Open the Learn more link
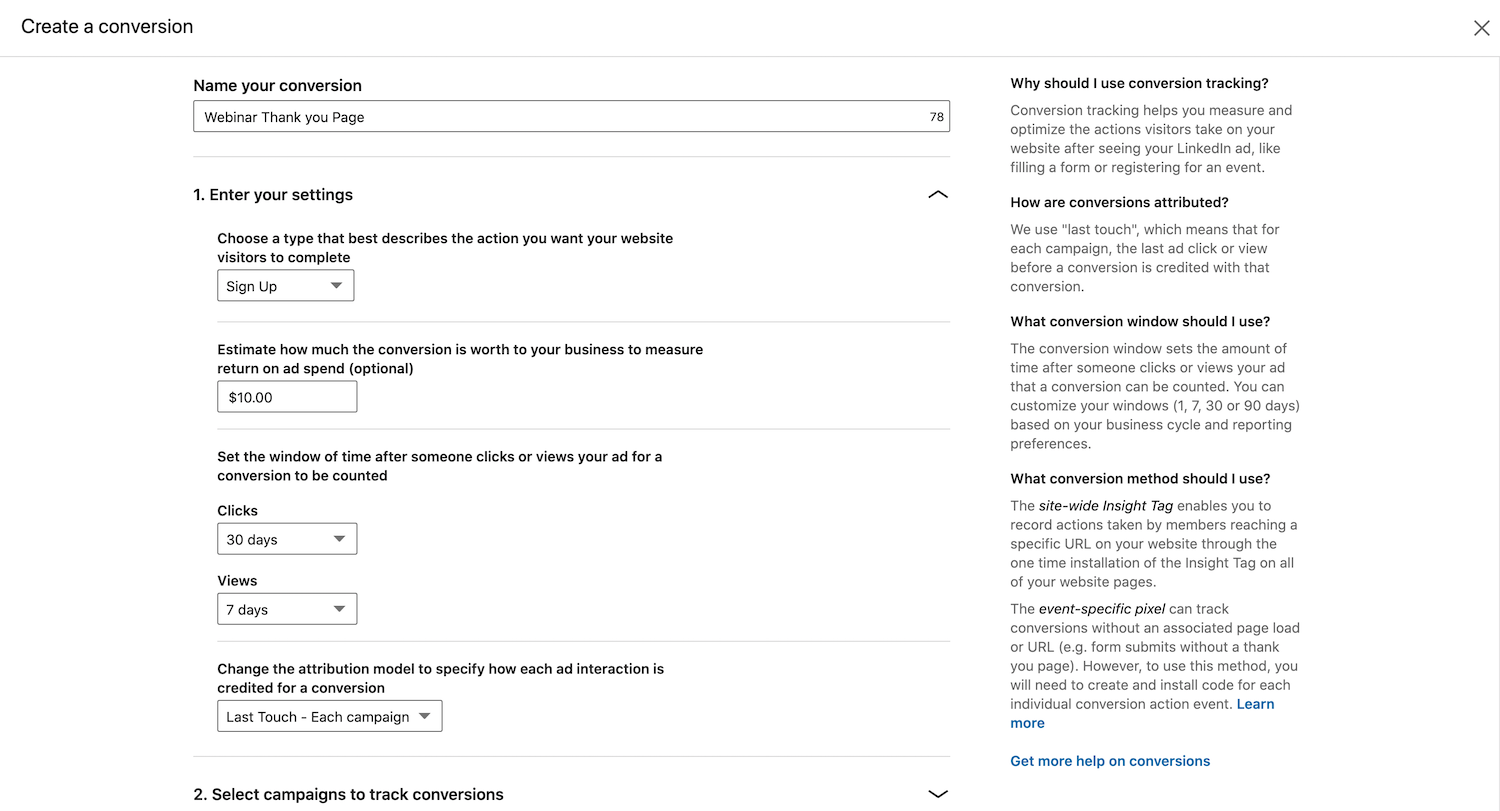1500x811 pixels. tap(1142, 713)
